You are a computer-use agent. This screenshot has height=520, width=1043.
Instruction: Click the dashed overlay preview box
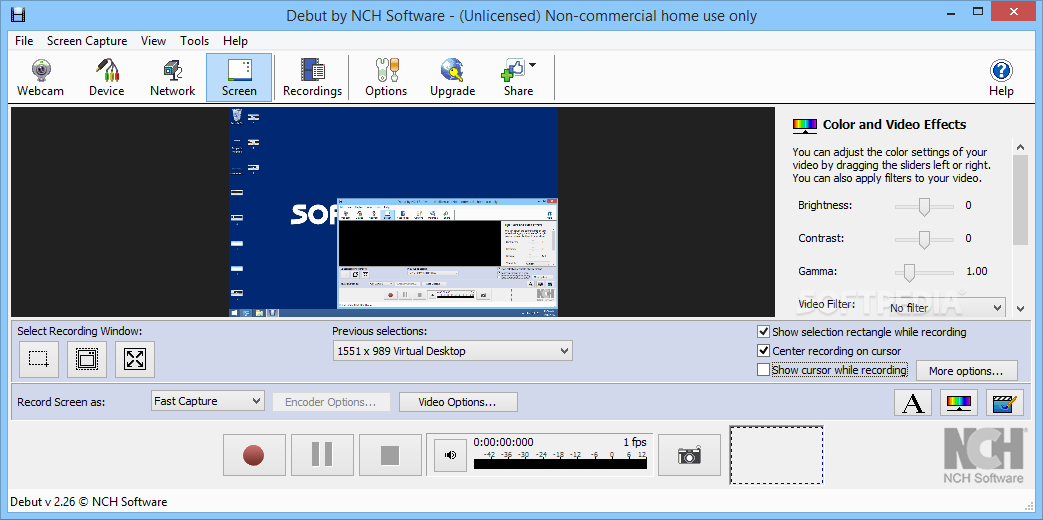point(776,455)
